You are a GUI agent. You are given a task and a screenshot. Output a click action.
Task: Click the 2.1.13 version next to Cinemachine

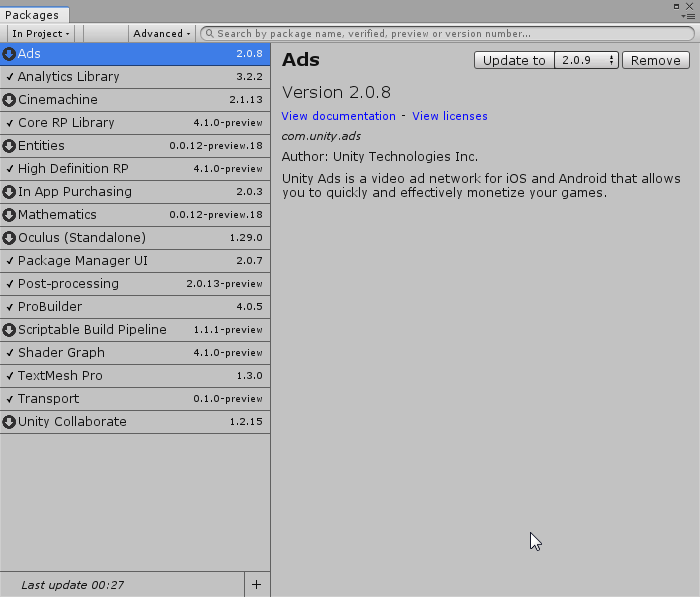click(x=246, y=100)
